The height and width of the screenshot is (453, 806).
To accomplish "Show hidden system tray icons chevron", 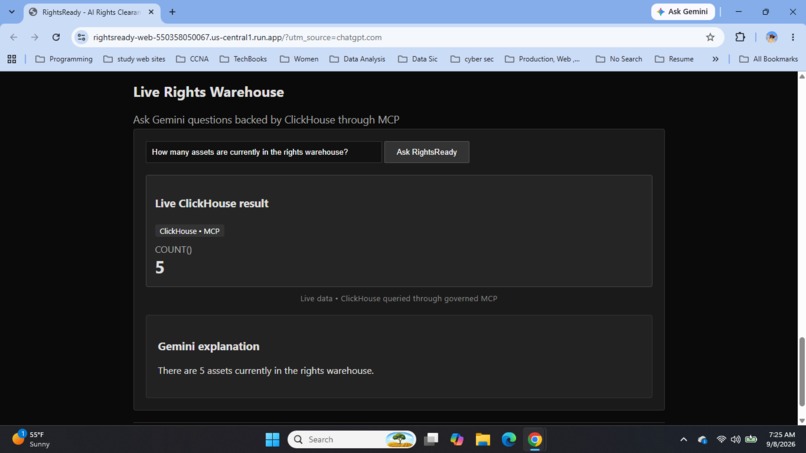I will pos(683,440).
